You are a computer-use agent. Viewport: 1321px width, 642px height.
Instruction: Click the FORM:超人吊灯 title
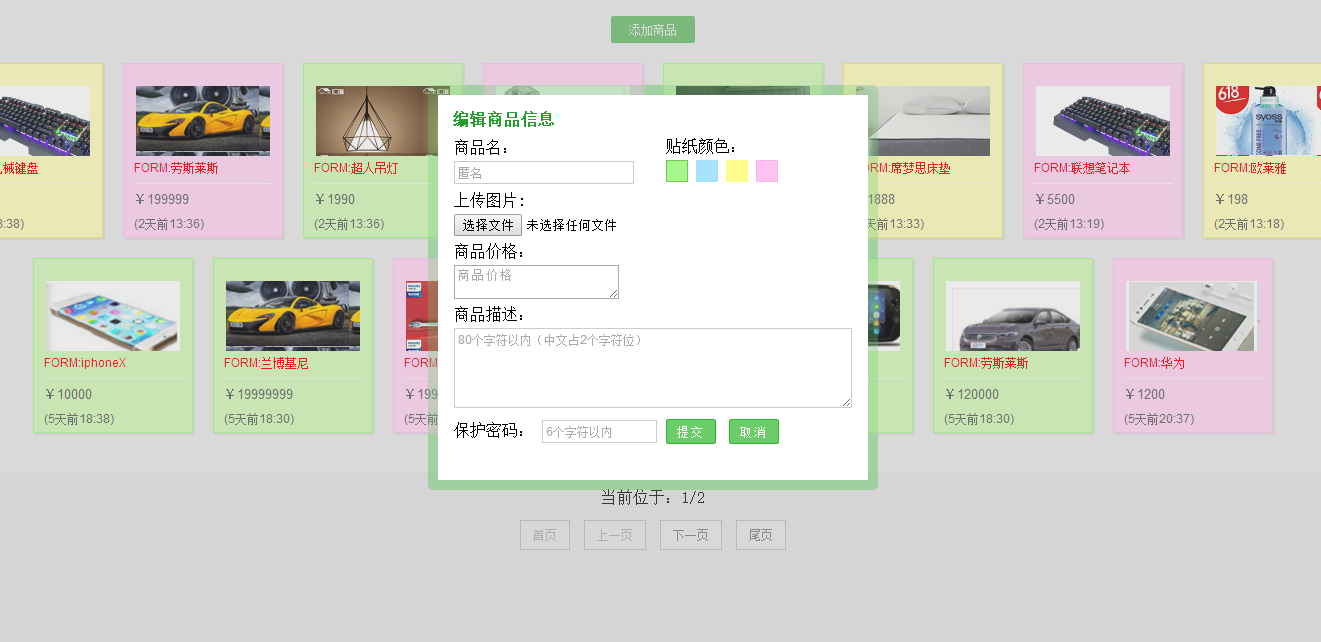click(x=356, y=168)
